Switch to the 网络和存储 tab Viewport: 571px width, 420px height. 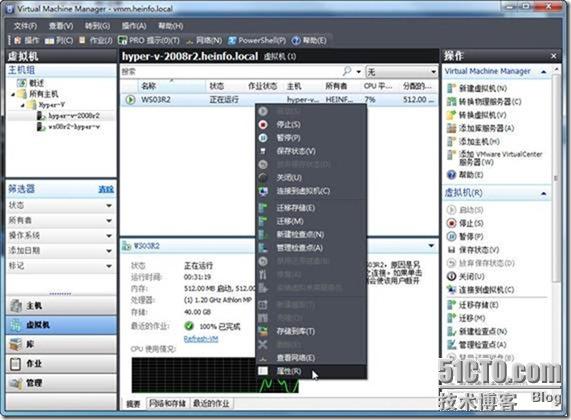[167, 403]
